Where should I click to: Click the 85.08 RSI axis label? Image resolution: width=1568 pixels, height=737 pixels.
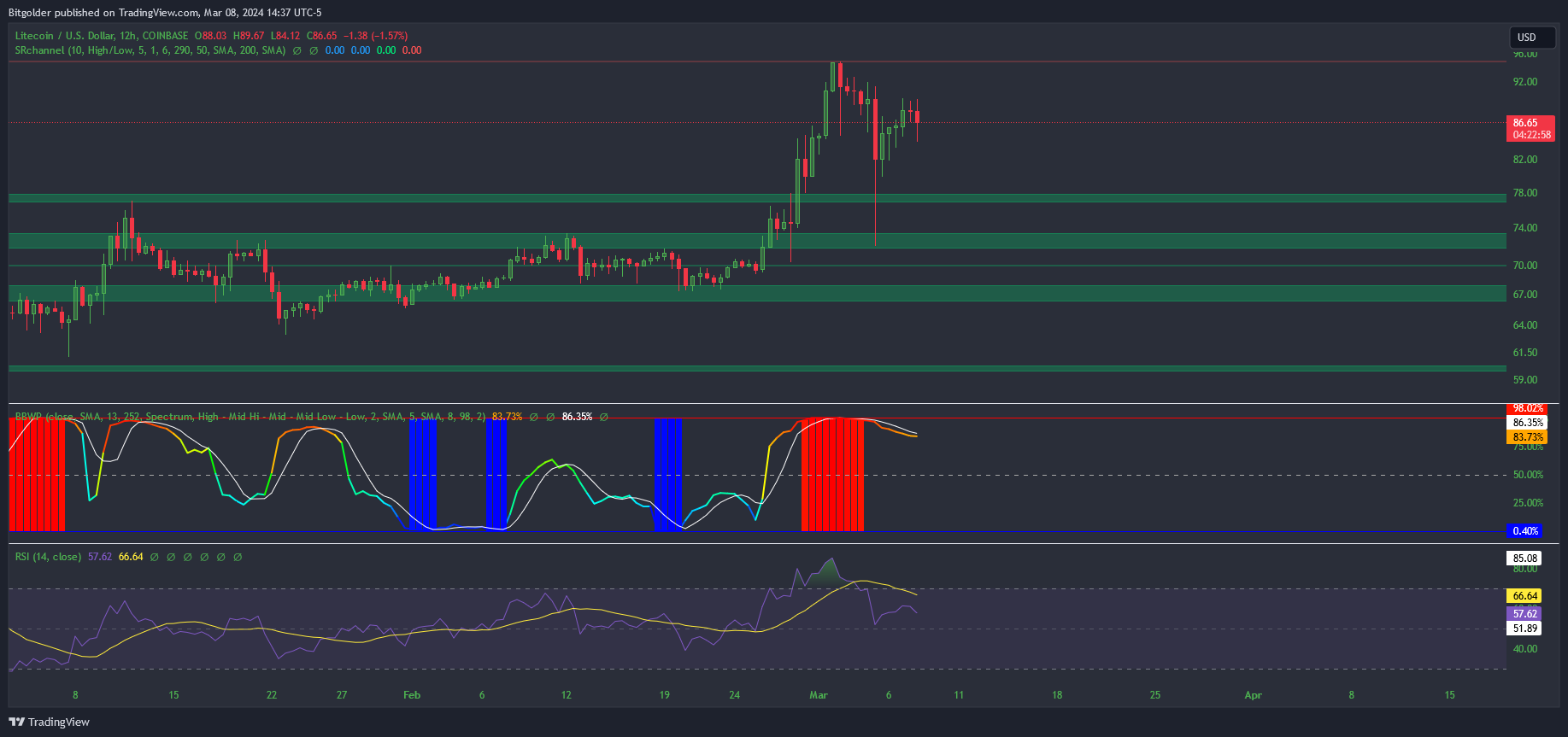click(1525, 559)
